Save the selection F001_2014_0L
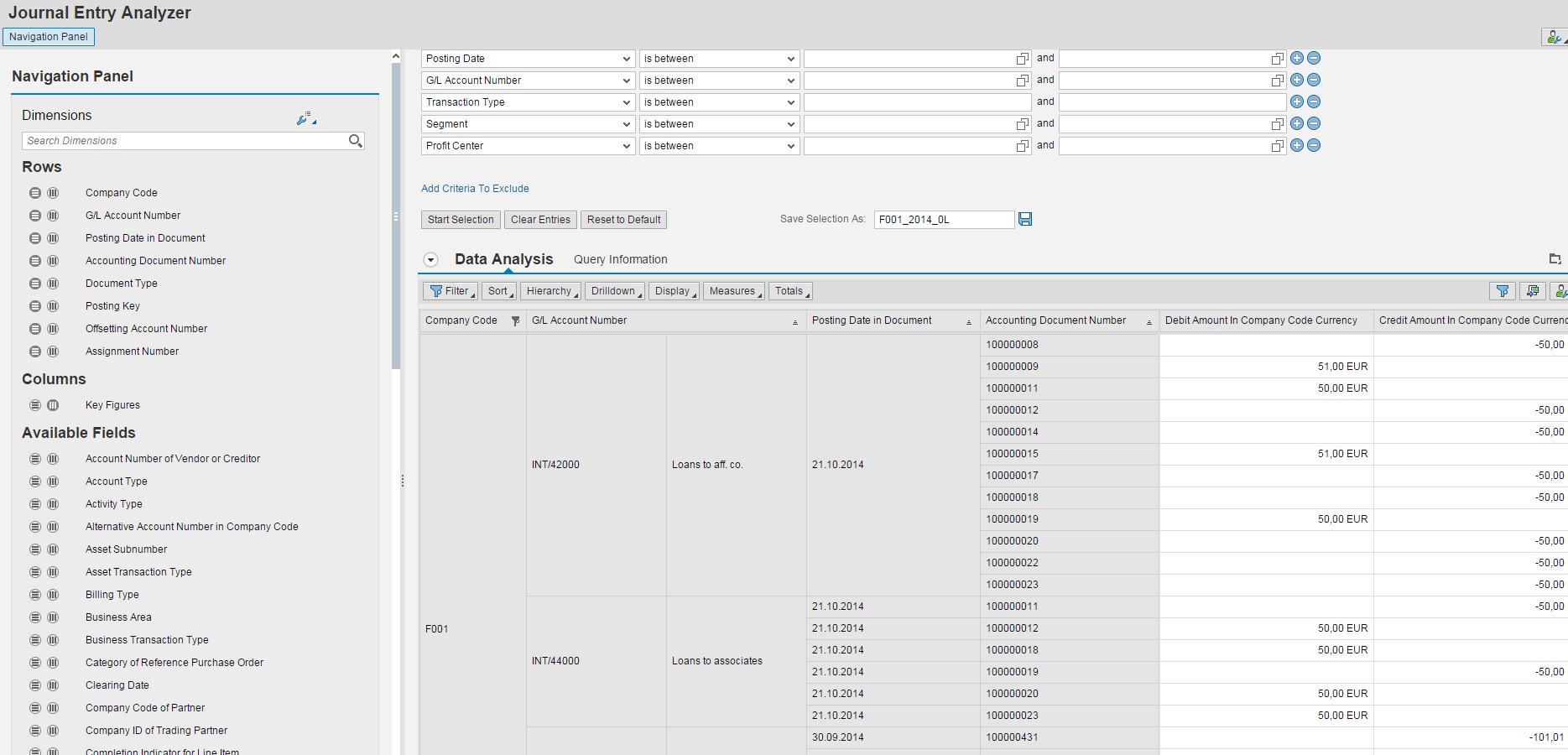This screenshot has height=755, width=1568. (1025, 219)
